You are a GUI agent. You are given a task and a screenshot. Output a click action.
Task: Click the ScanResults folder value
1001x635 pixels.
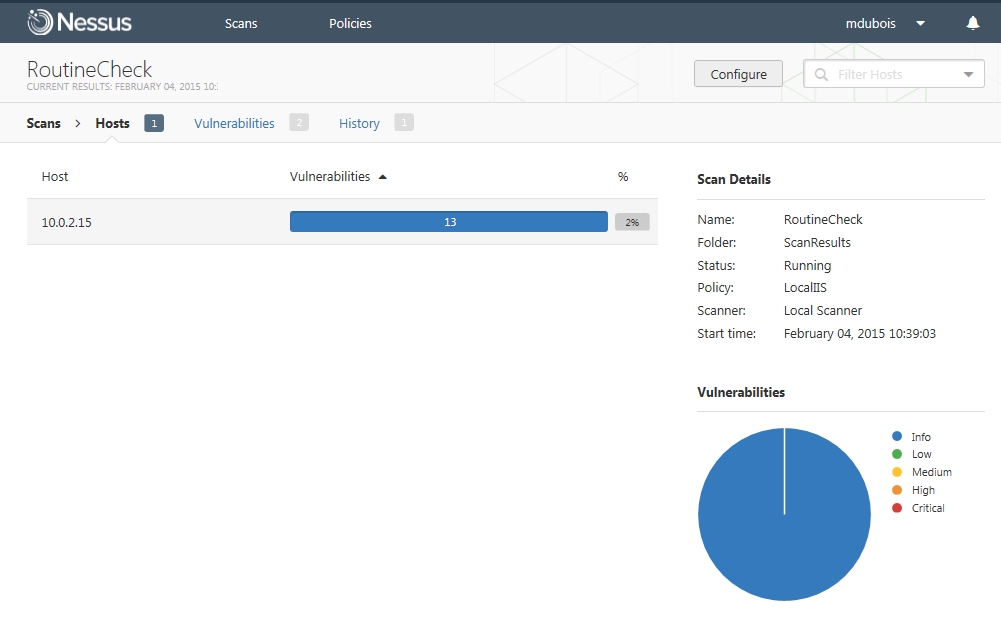[817, 243]
